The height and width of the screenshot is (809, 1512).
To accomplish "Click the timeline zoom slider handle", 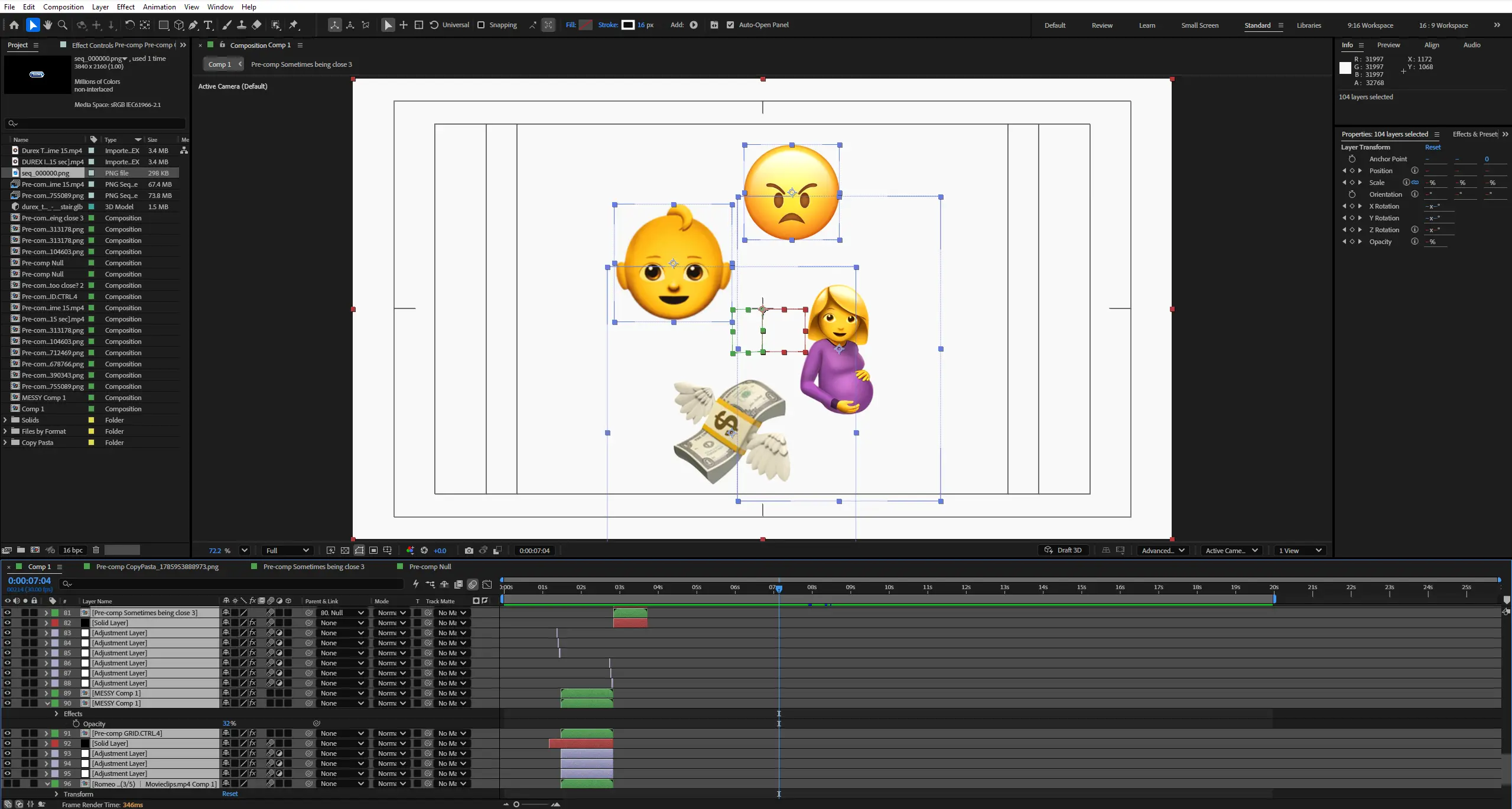I will (x=516, y=804).
